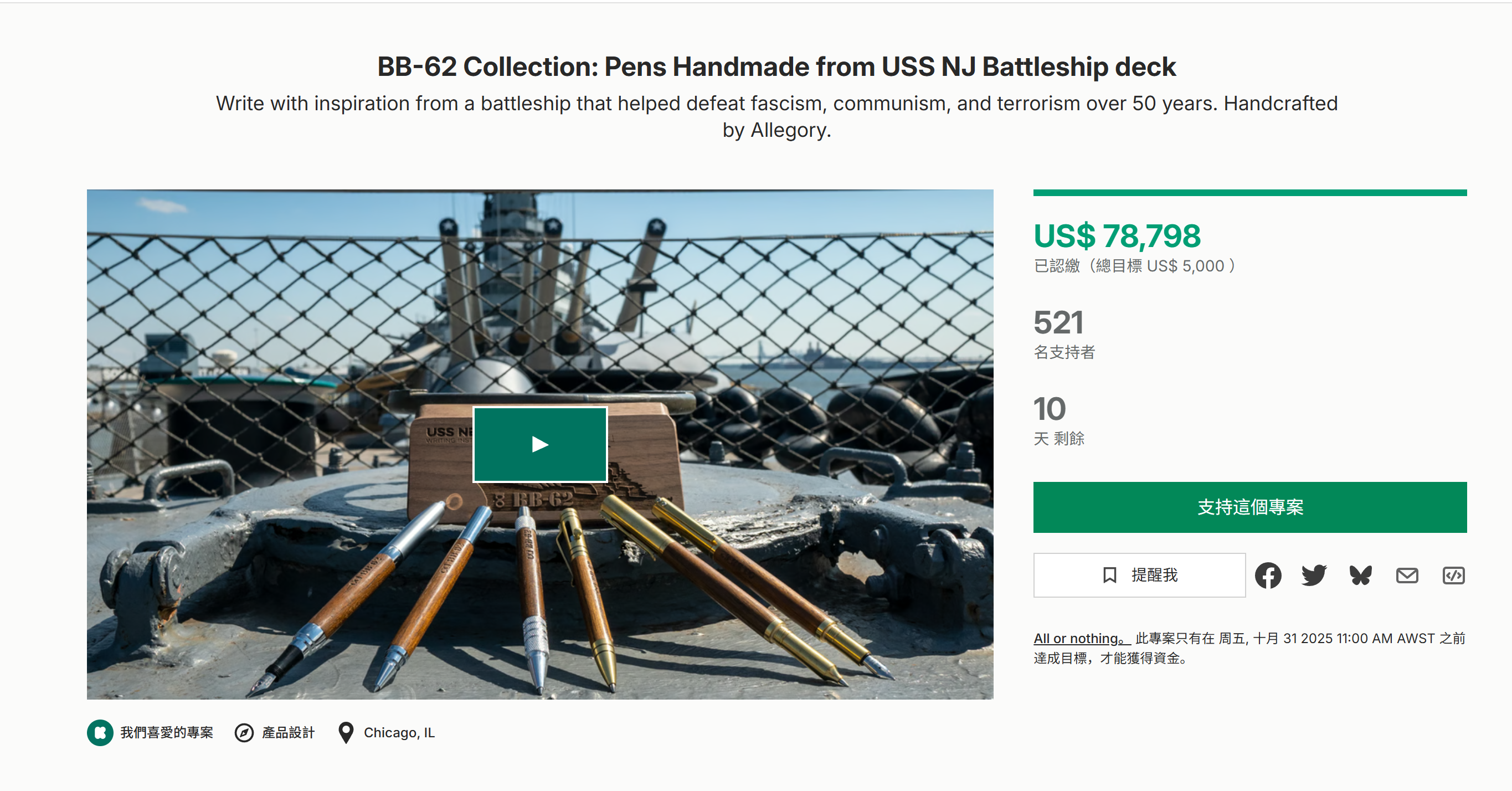Share the project on Twitter
The height and width of the screenshot is (791, 1512).
coord(1314,575)
